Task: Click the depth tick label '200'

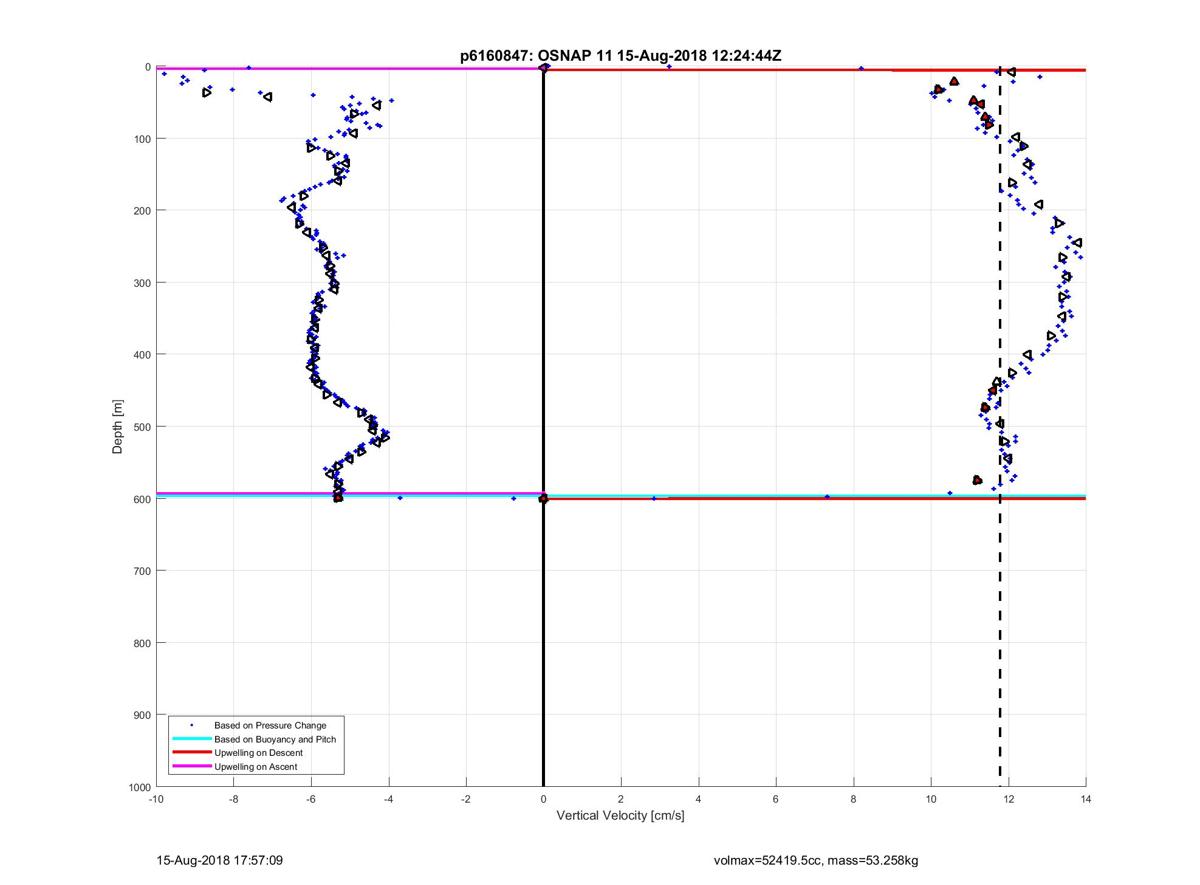Action: coord(142,211)
